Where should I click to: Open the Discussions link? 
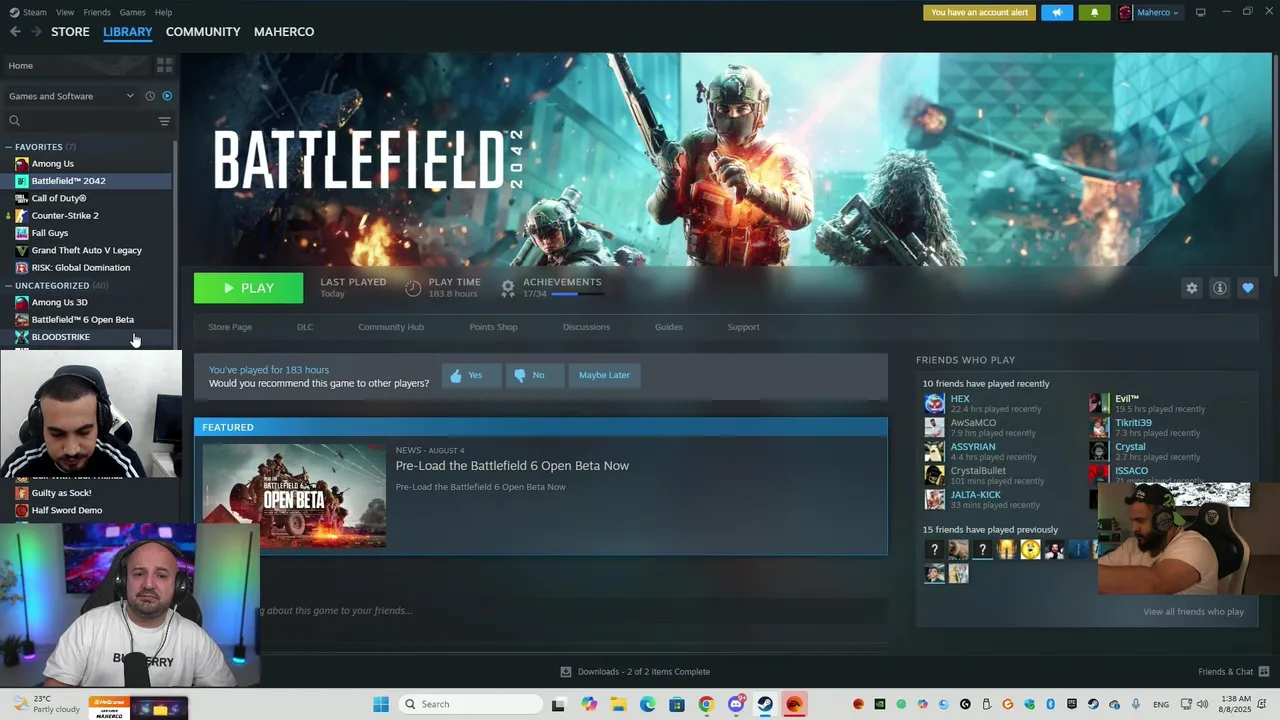pos(586,327)
